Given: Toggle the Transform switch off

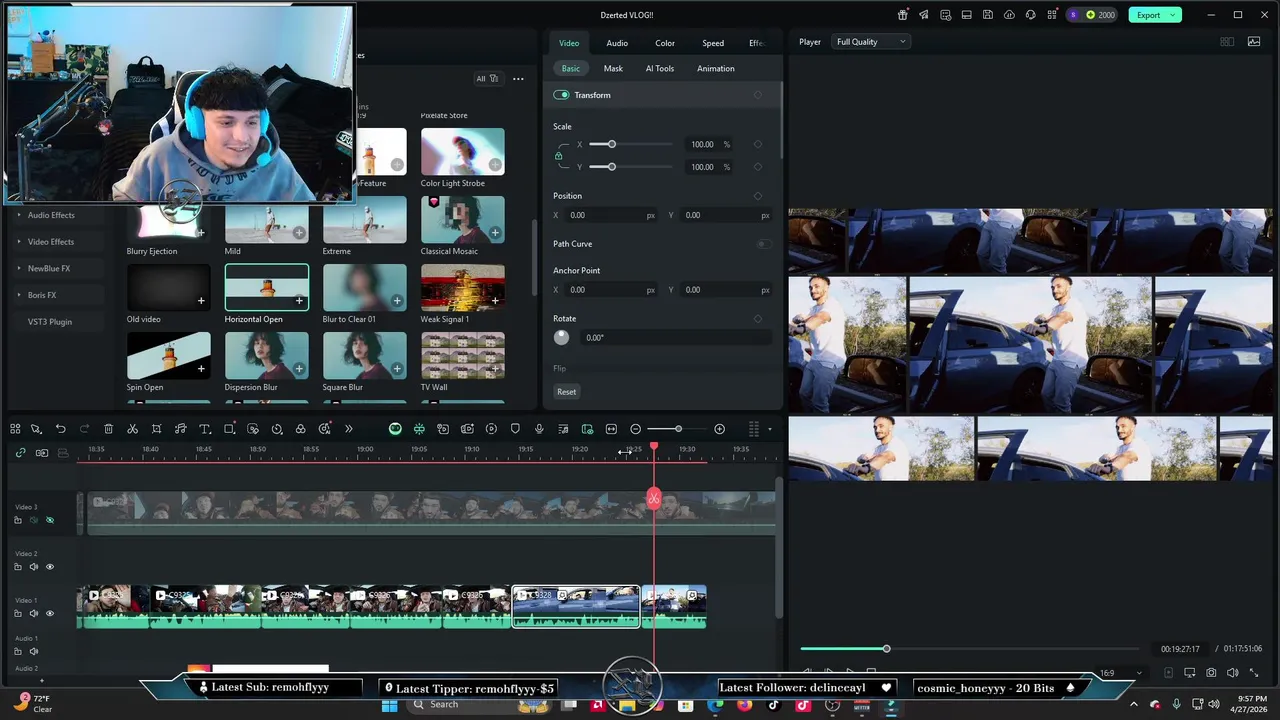Looking at the screenshot, I should click(561, 95).
